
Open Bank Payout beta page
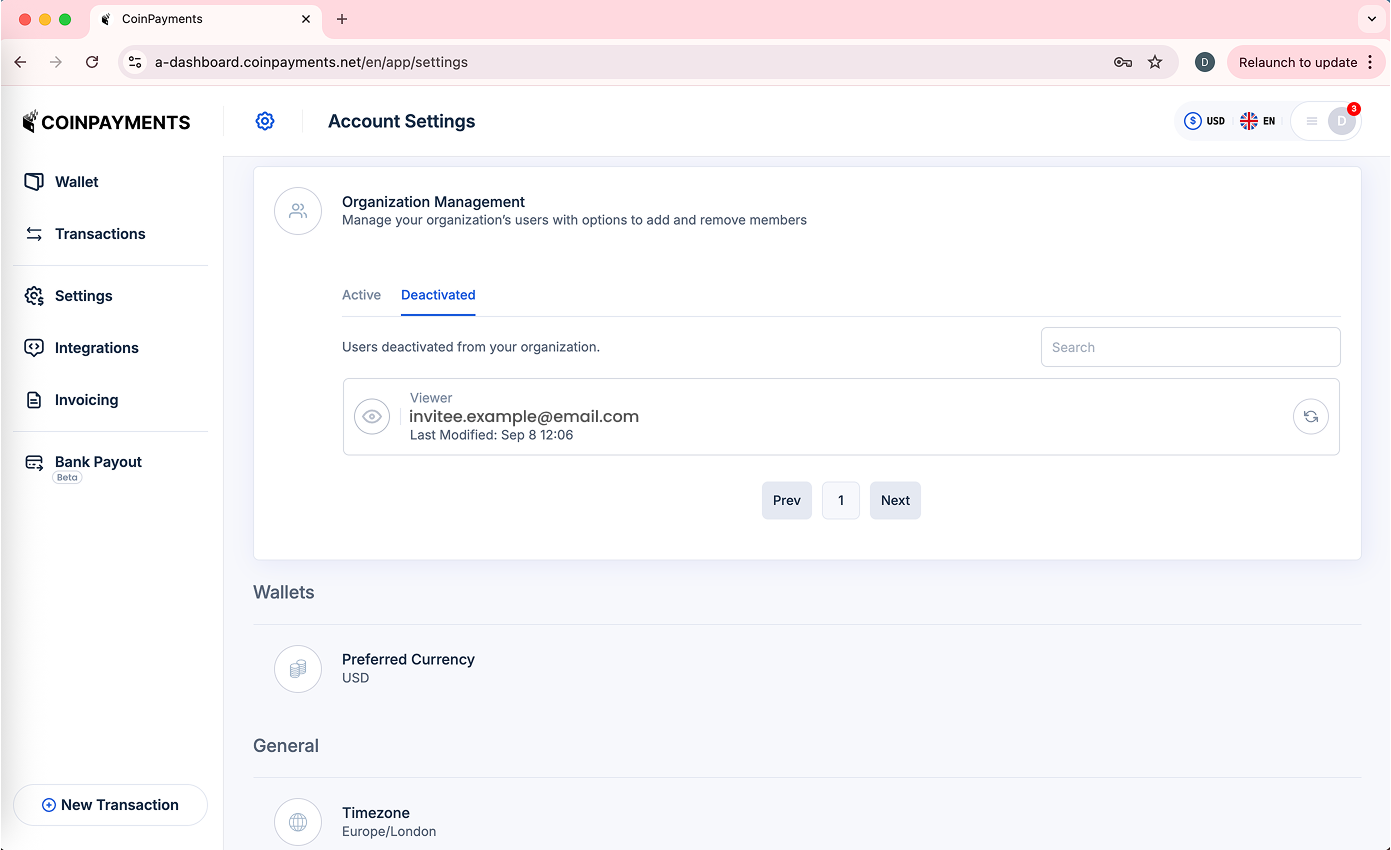(x=98, y=462)
